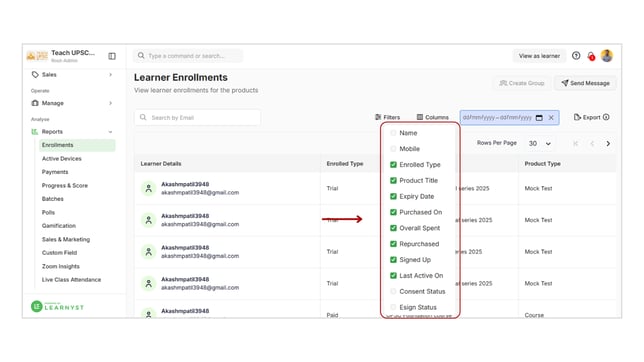644x362 pixels.
Task: Open the user profile avatar
Action: pyautogui.click(x=607, y=55)
